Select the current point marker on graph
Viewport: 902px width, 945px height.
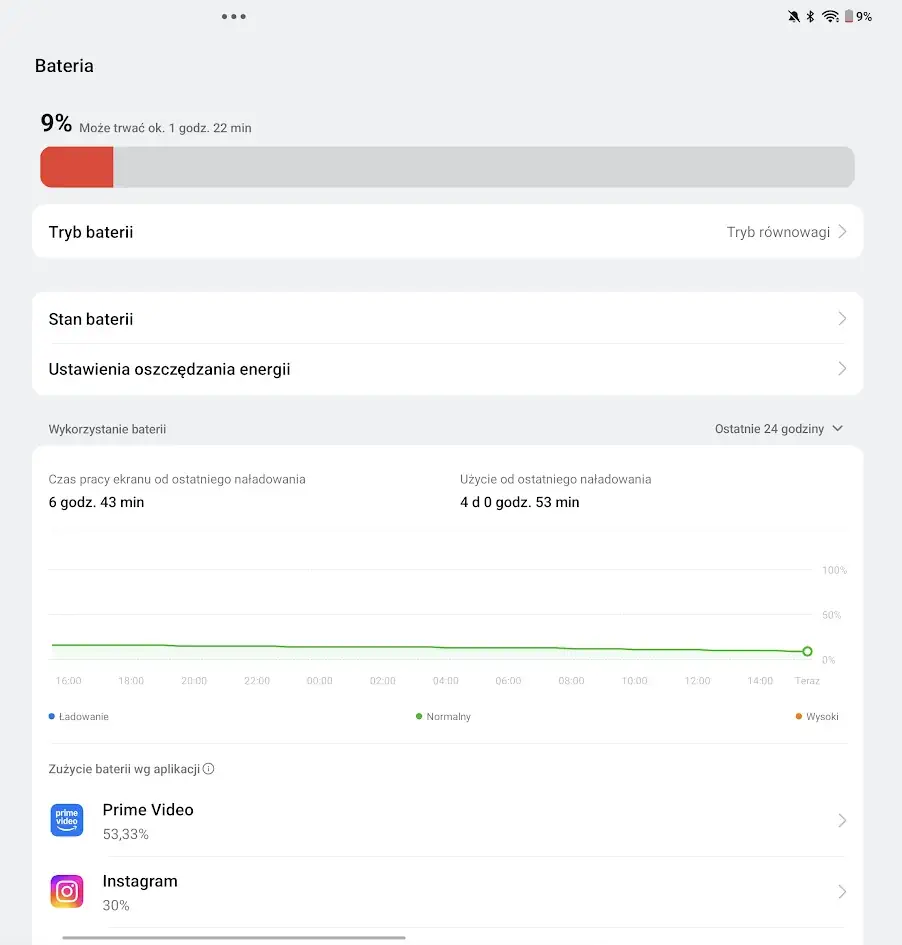point(807,651)
